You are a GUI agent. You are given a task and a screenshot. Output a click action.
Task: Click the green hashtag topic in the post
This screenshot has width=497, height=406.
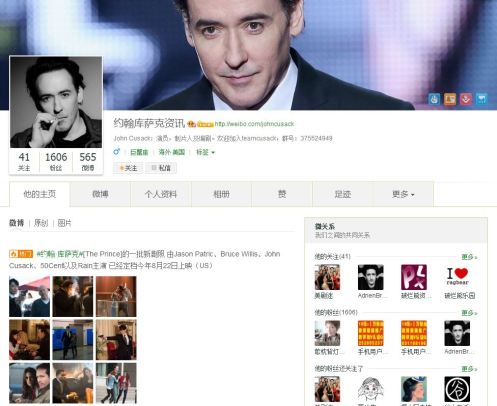click(x=60, y=254)
